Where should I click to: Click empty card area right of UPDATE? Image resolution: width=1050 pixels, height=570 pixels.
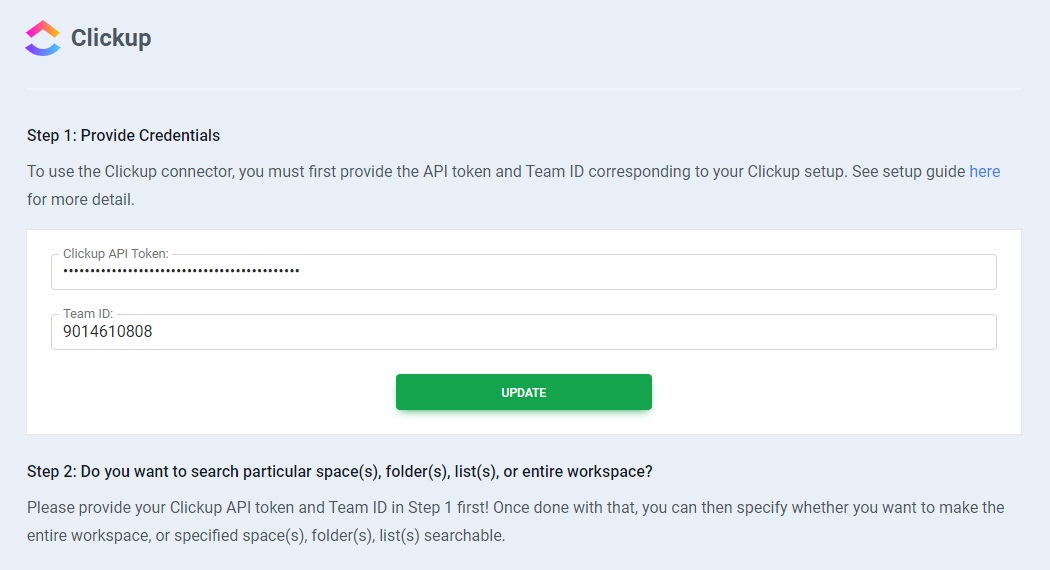coord(830,392)
